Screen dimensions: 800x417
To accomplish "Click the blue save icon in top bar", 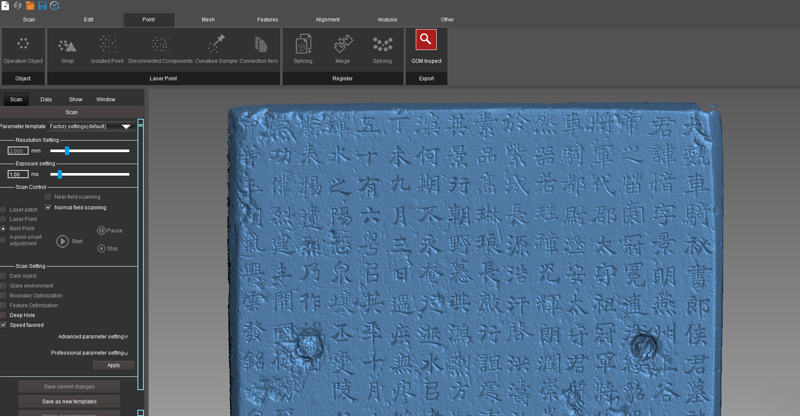I will (x=42, y=6).
